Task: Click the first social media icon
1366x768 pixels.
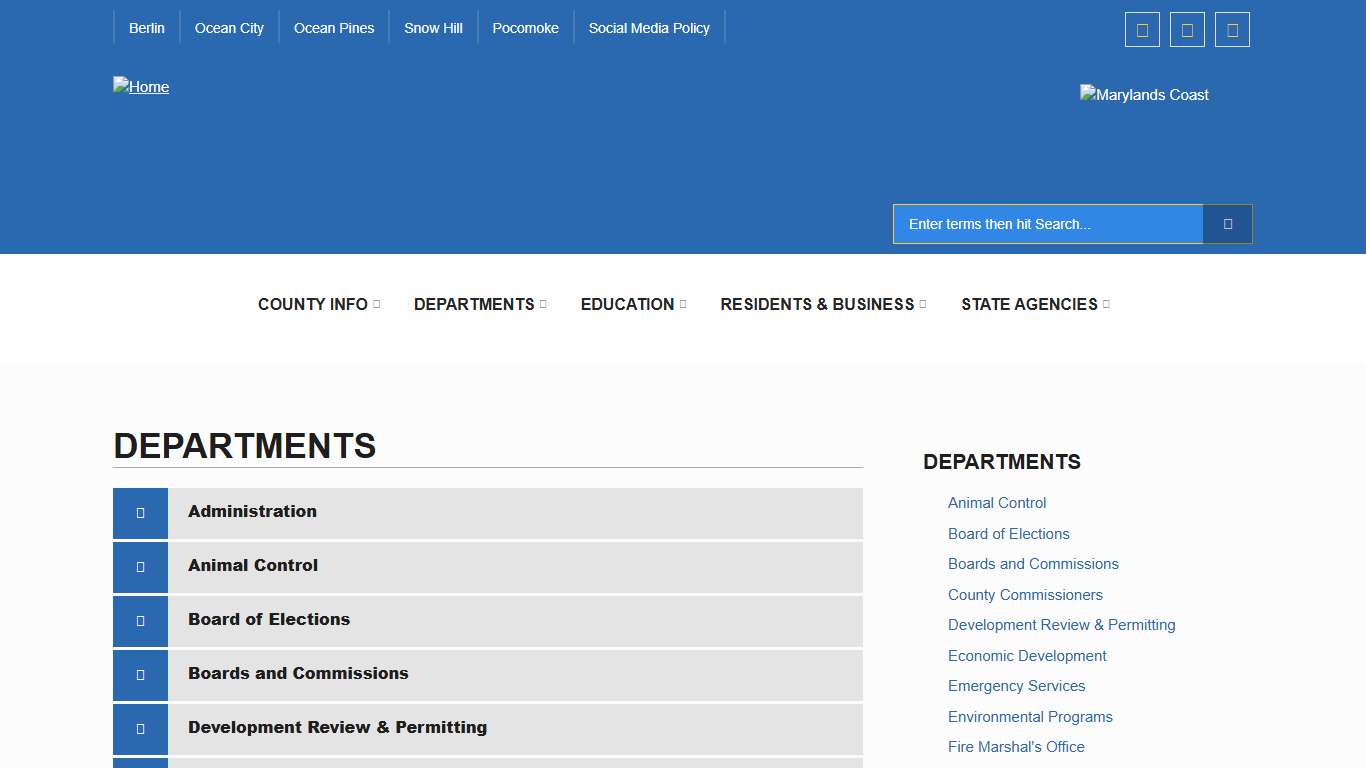Action: 1142,29
